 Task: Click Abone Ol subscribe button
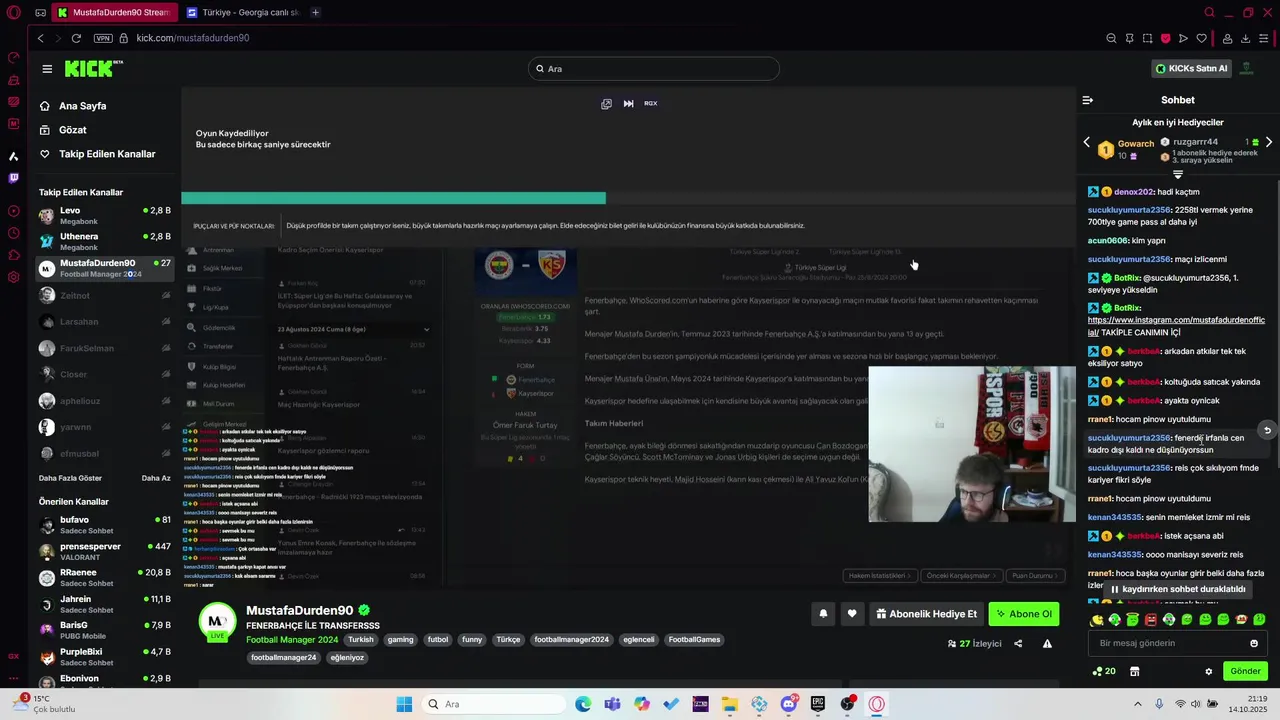click(1024, 614)
